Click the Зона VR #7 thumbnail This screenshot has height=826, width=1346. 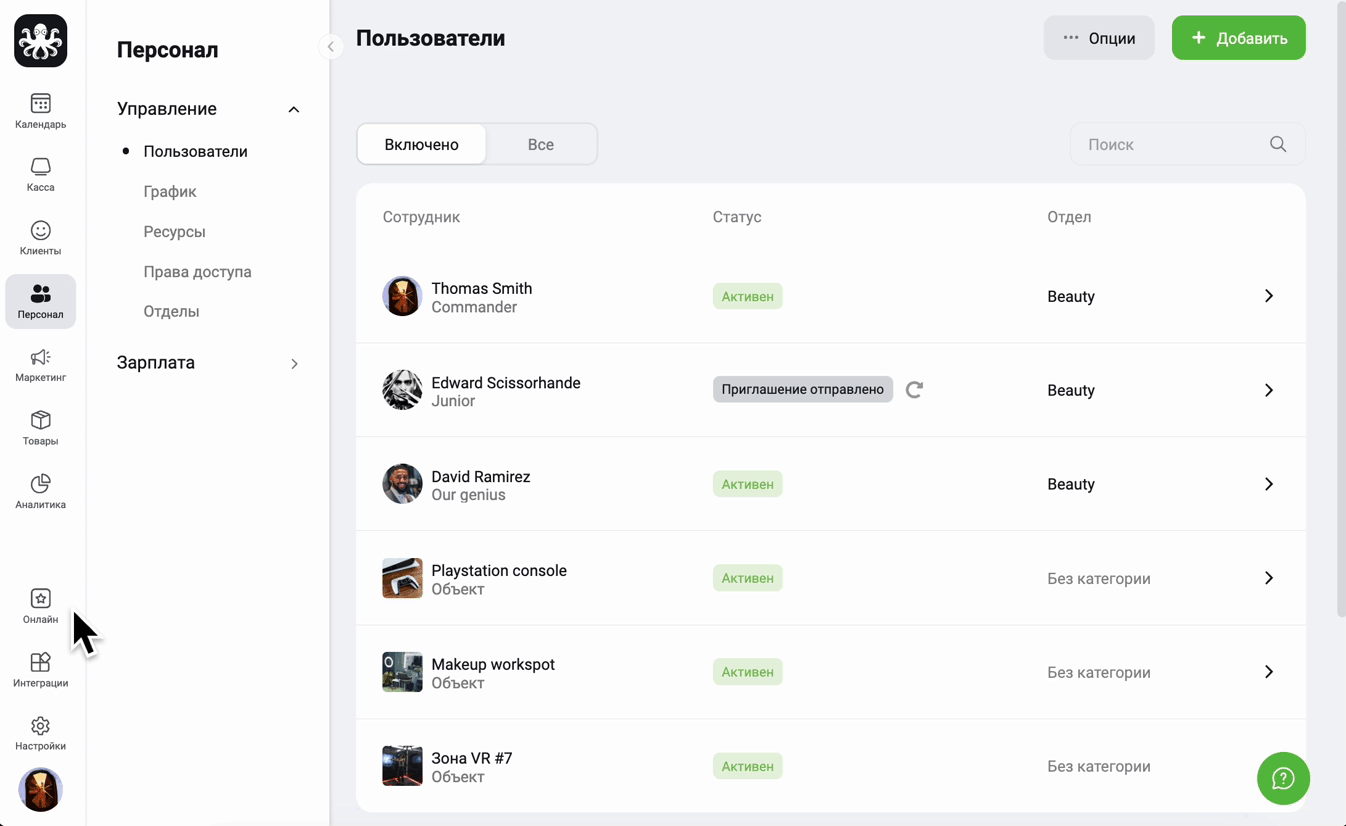(402, 766)
